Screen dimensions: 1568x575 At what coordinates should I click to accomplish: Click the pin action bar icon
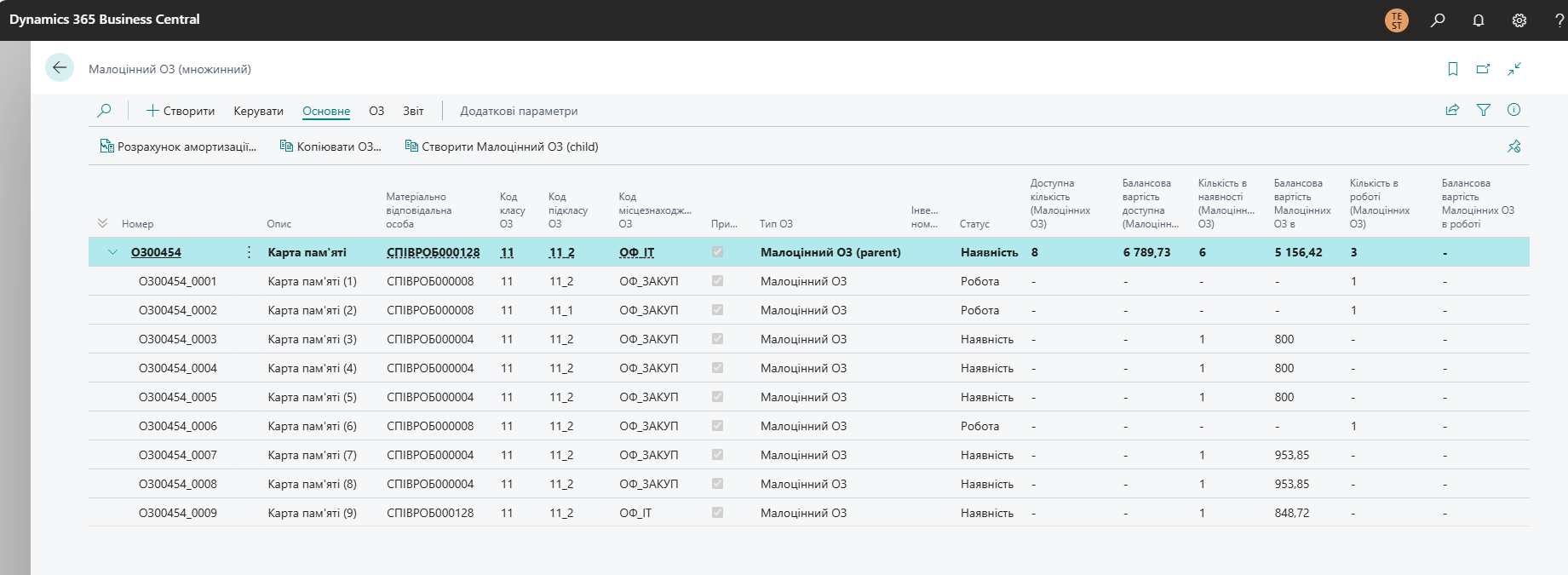click(x=1514, y=147)
